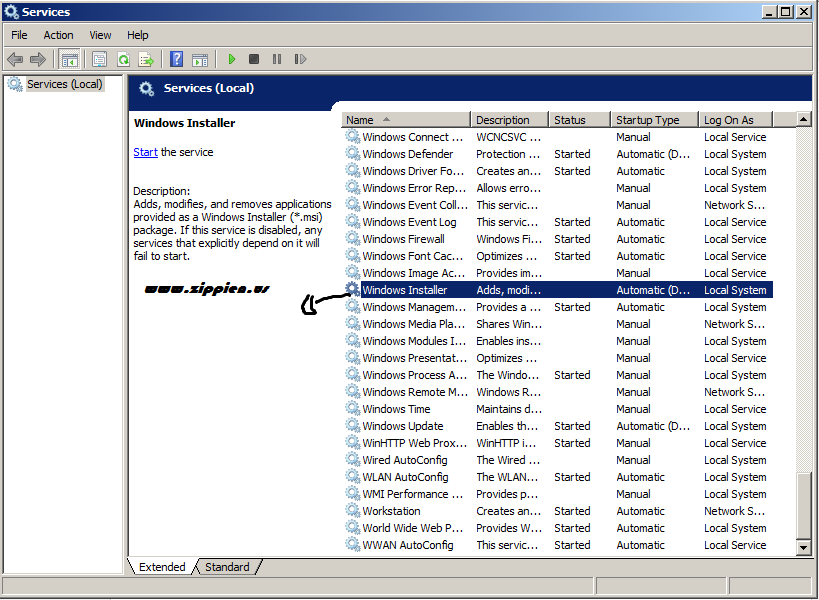Select the Windows Connect service row
819x600 pixels.
tap(558, 137)
